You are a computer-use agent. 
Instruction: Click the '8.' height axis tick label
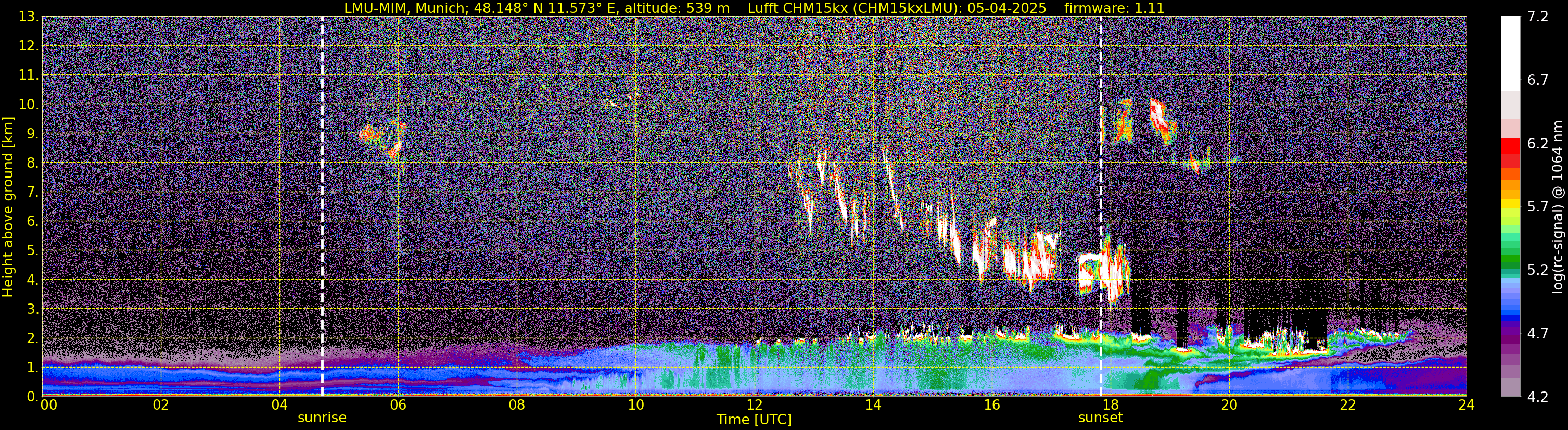coord(32,162)
